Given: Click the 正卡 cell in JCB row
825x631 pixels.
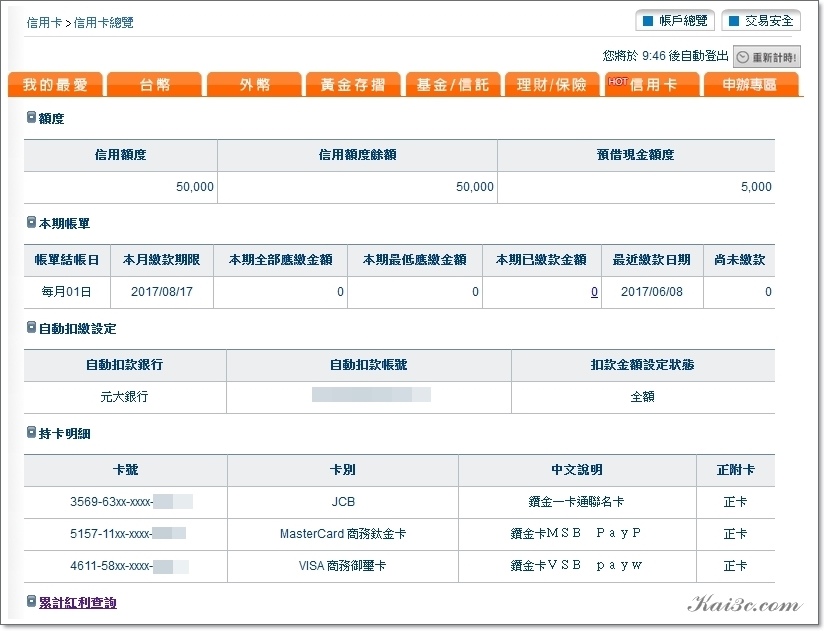Looking at the screenshot, I should pos(736,502).
